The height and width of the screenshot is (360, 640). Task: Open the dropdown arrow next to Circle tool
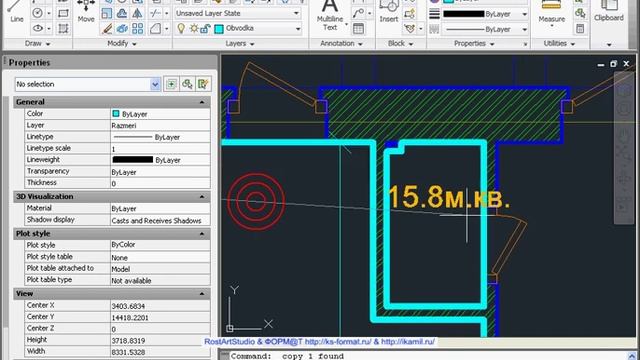click(x=49, y=13)
